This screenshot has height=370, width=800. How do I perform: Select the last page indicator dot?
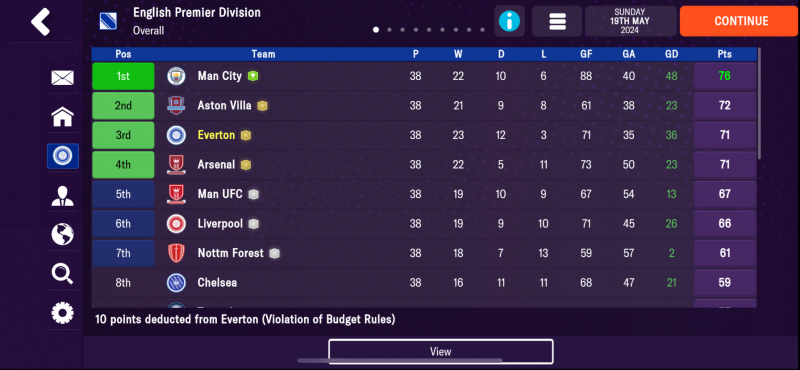tap(482, 30)
